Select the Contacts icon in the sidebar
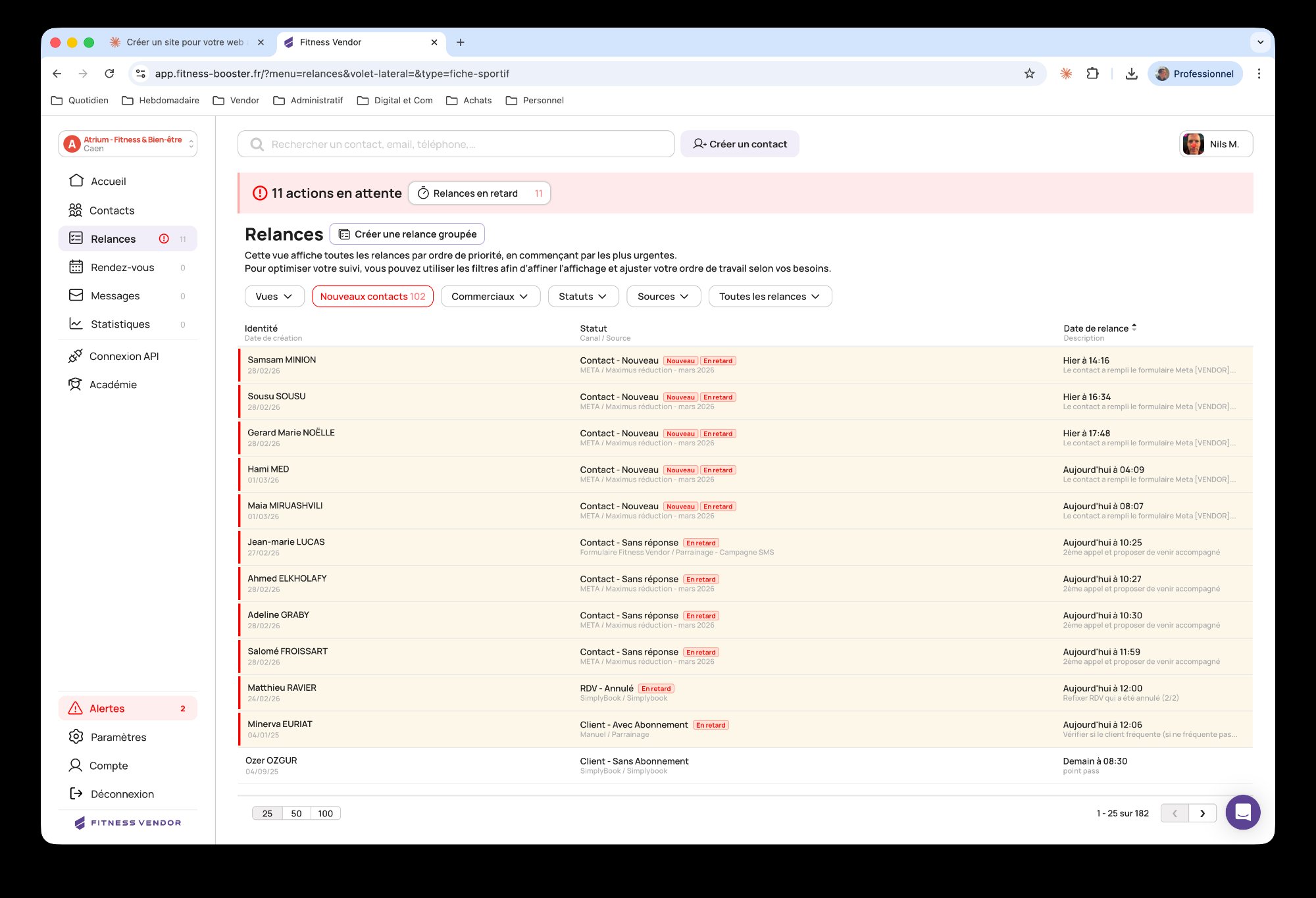This screenshot has height=898, width=1316. coord(76,210)
